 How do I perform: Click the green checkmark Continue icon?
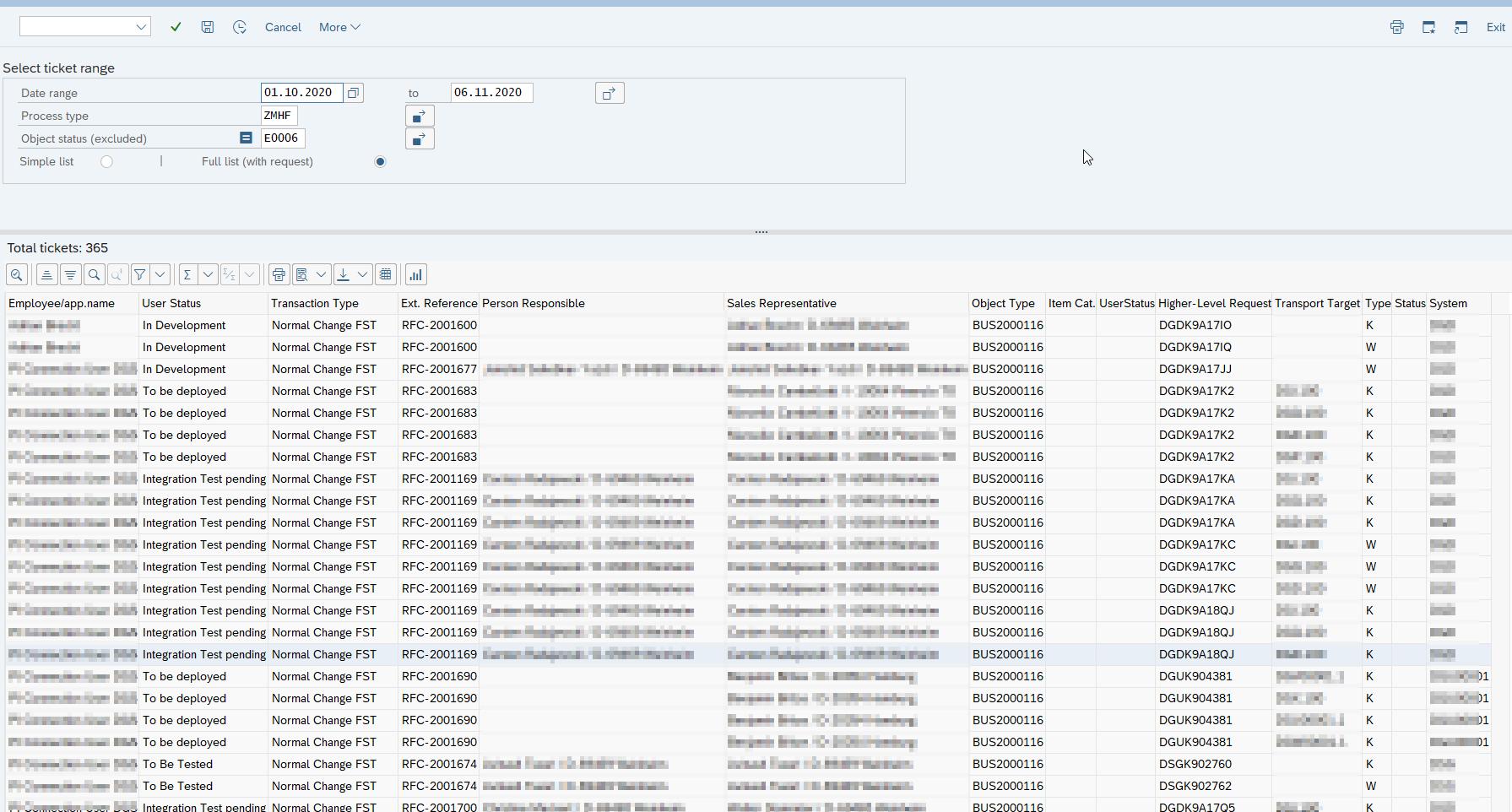coord(176,26)
